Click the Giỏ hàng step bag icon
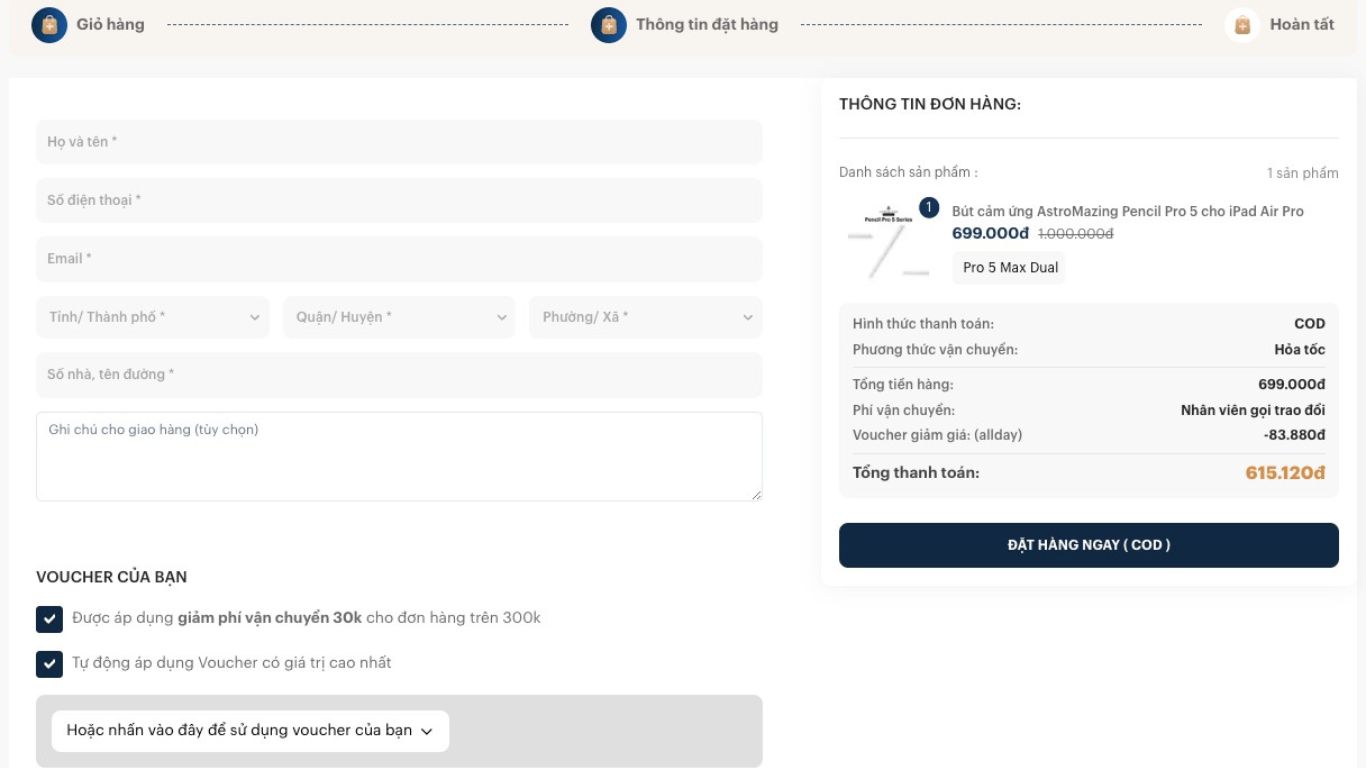 pyautogui.click(x=49, y=25)
